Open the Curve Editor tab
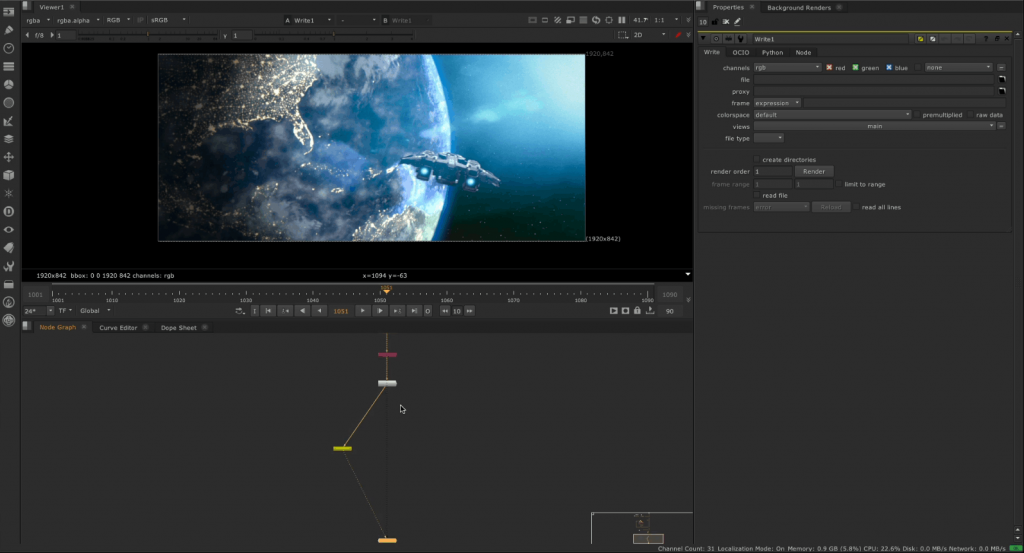This screenshot has height=553, width=1024. (118, 327)
